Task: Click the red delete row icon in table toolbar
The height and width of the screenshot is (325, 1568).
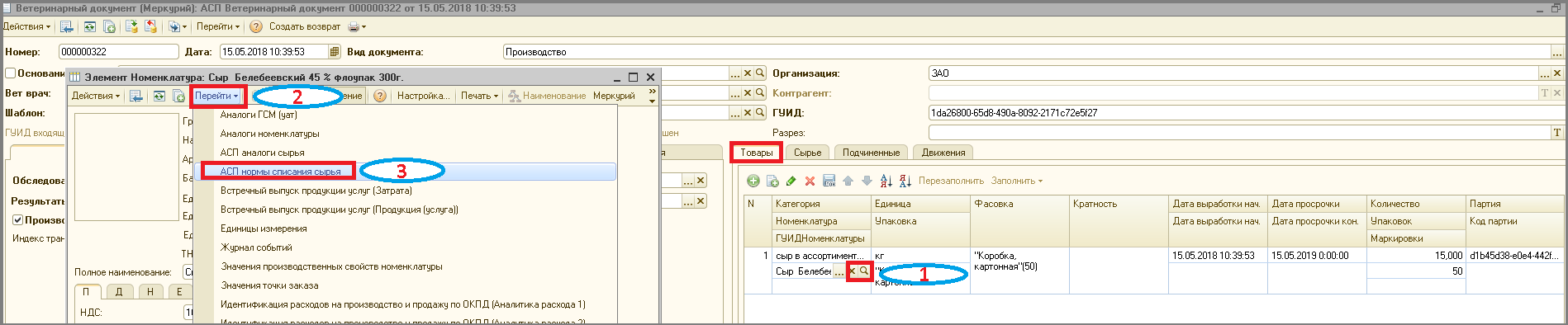Action: coord(810,181)
